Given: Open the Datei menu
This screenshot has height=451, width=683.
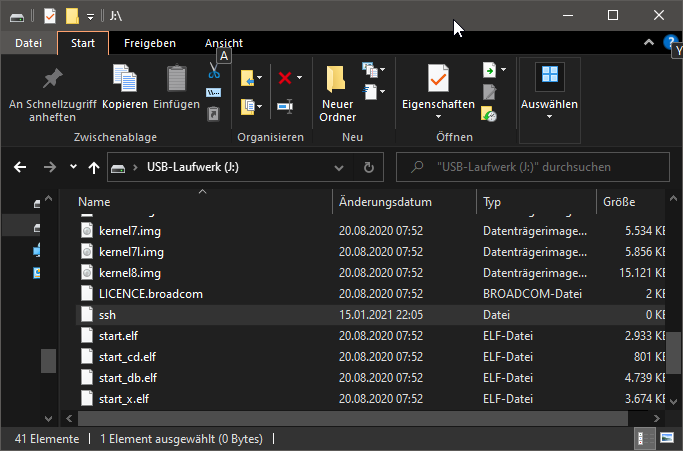Looking at the screenshot, I should click(28, 43).
